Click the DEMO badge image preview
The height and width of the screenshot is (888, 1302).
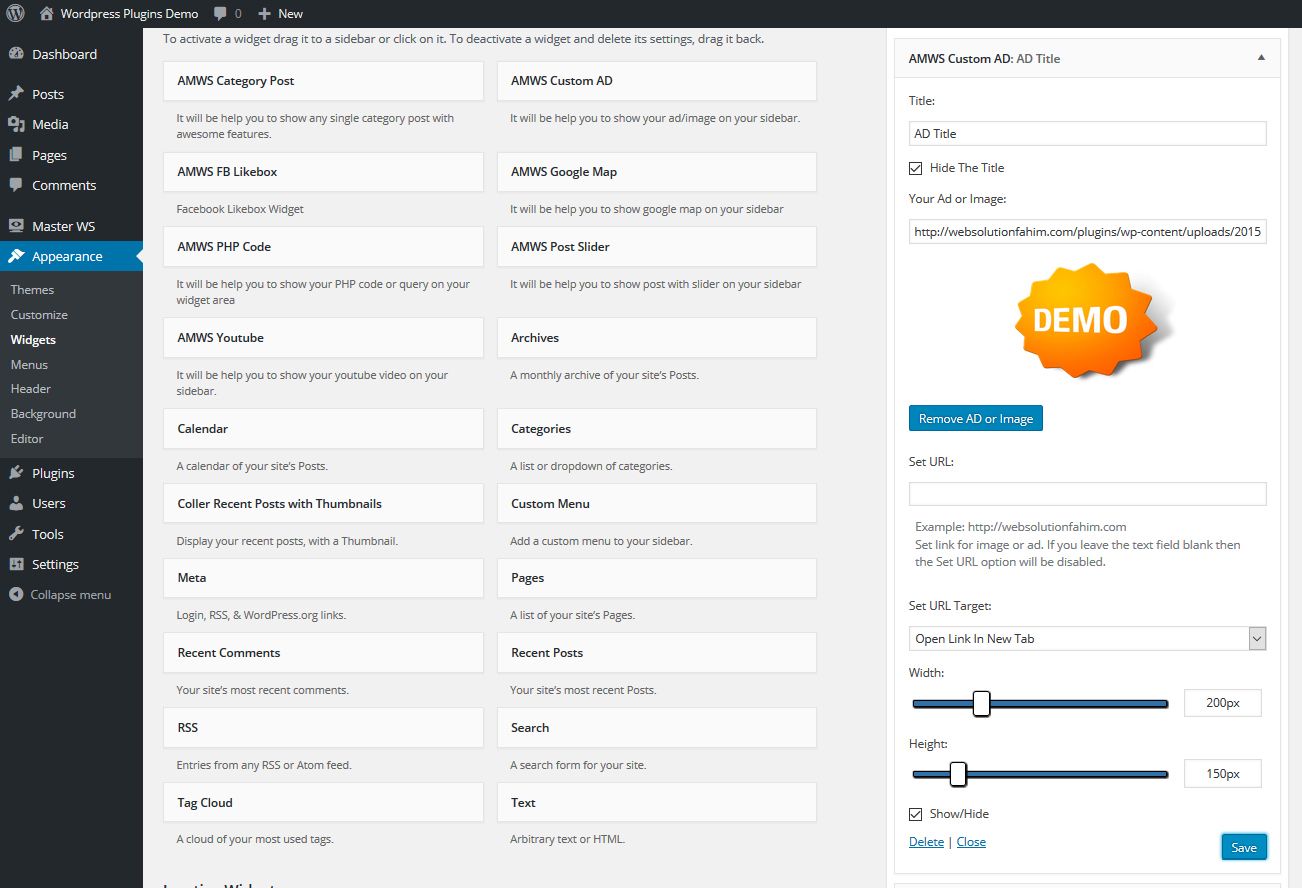[1087, 320]
